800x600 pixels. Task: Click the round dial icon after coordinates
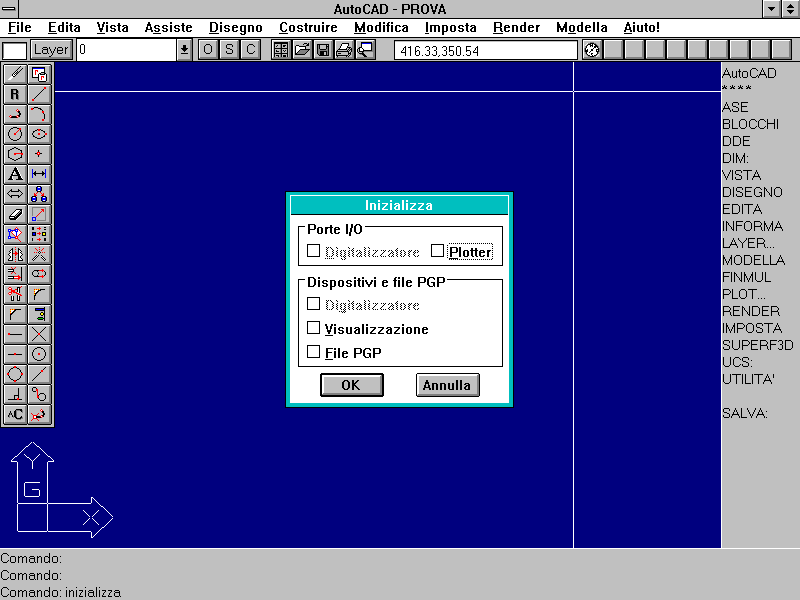592,50
